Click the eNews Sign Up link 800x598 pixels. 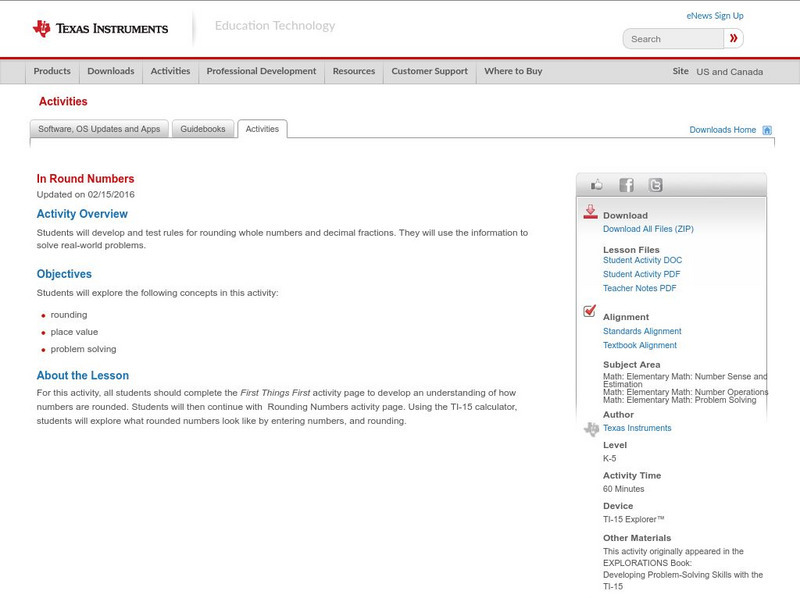(x=714, y=15)
